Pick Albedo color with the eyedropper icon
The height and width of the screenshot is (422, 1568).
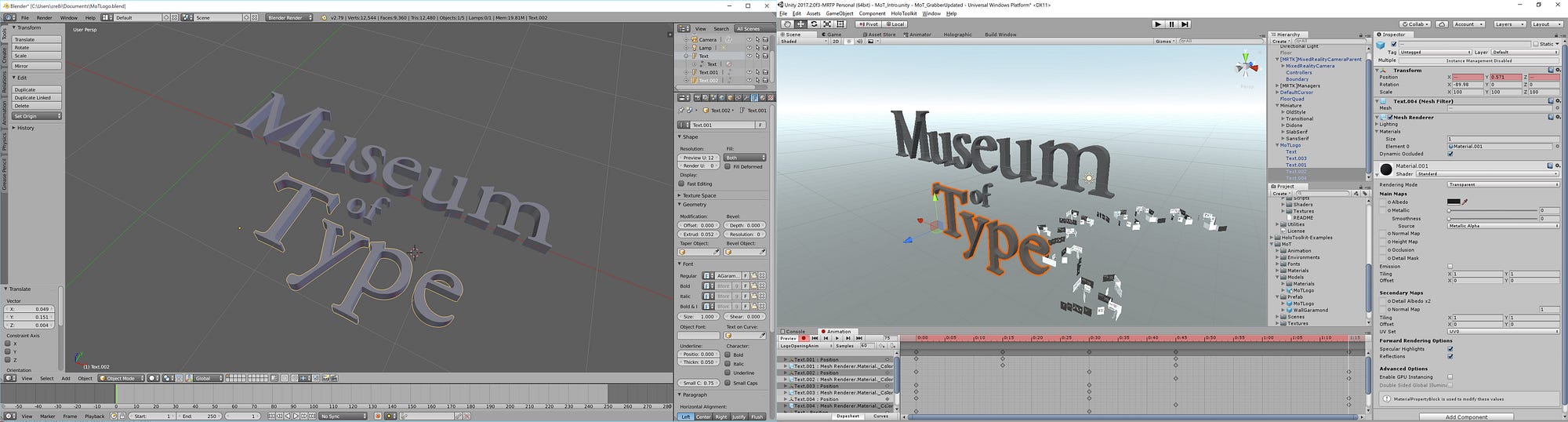coord(1465,202)
